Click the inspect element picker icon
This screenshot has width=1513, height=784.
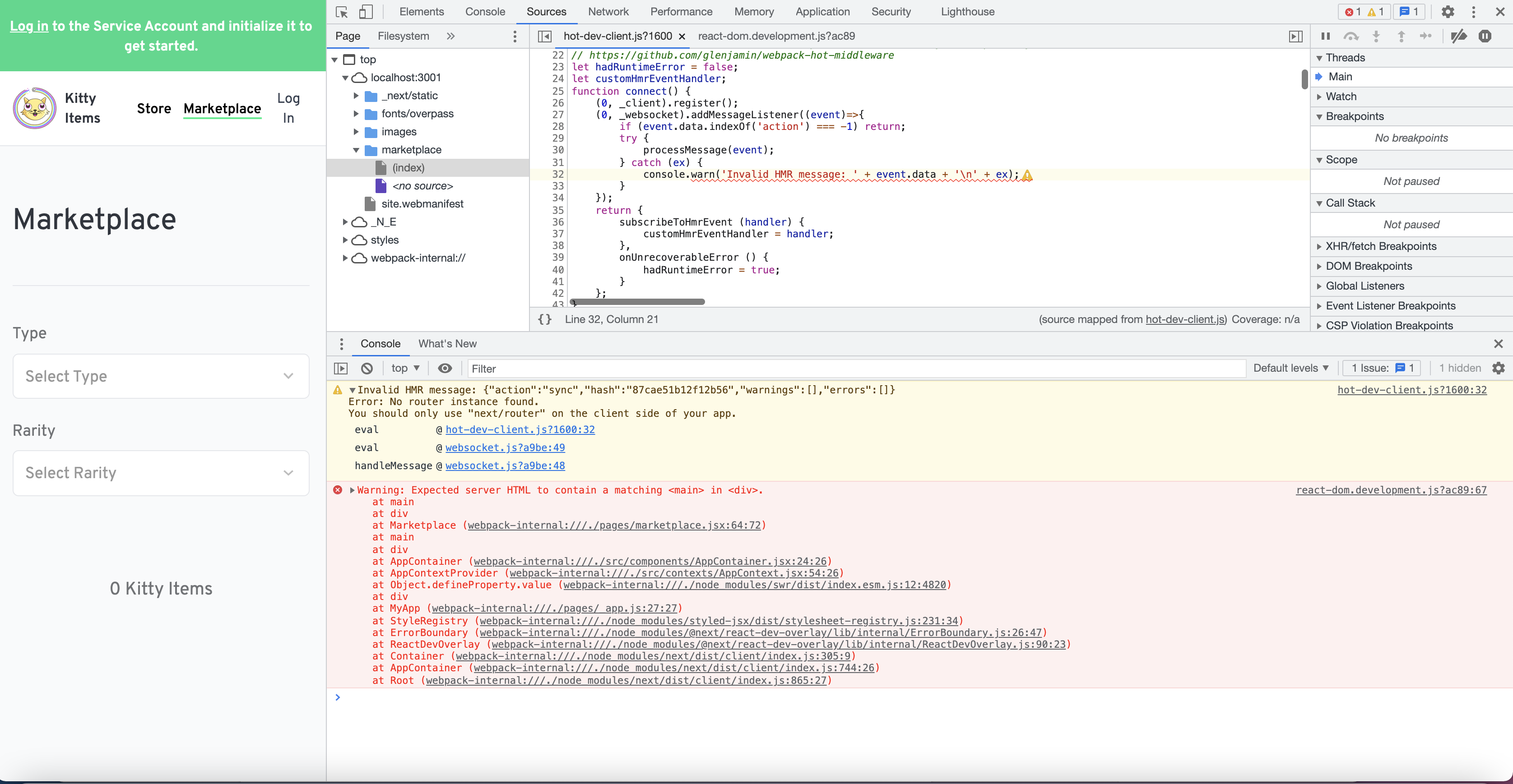pos(342,12)
